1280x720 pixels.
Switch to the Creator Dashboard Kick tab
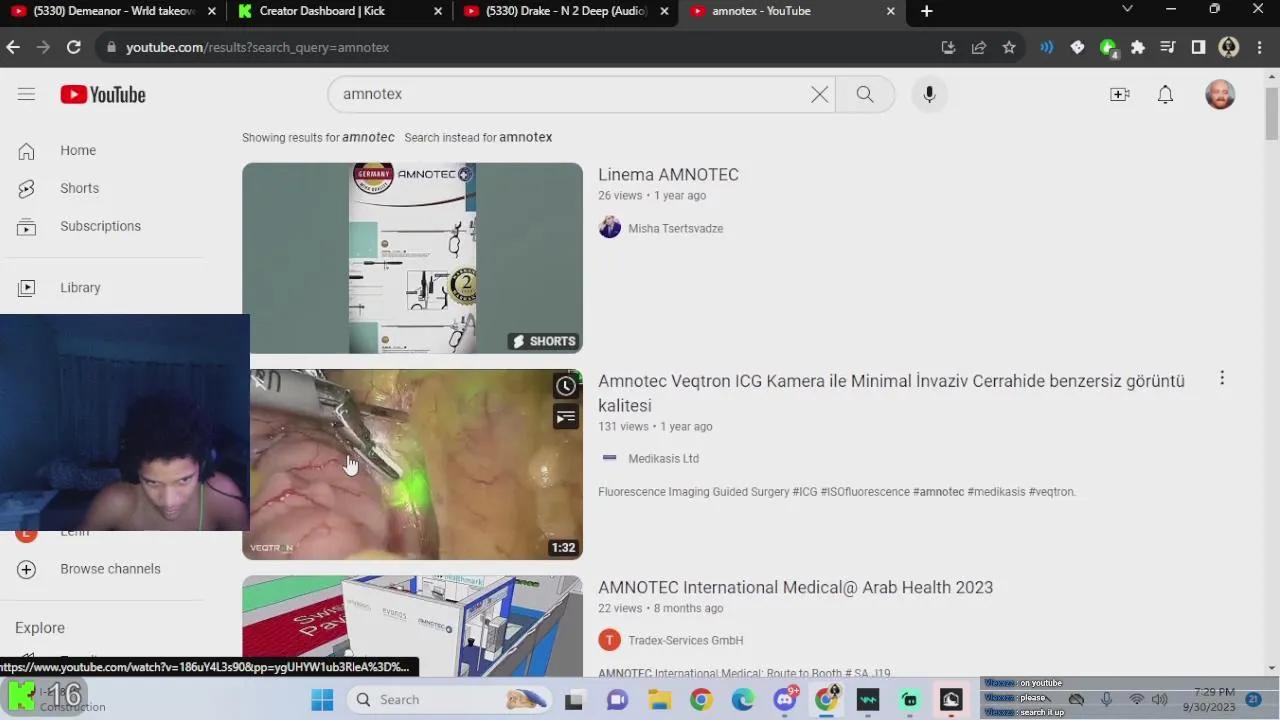tap(340, 11)
